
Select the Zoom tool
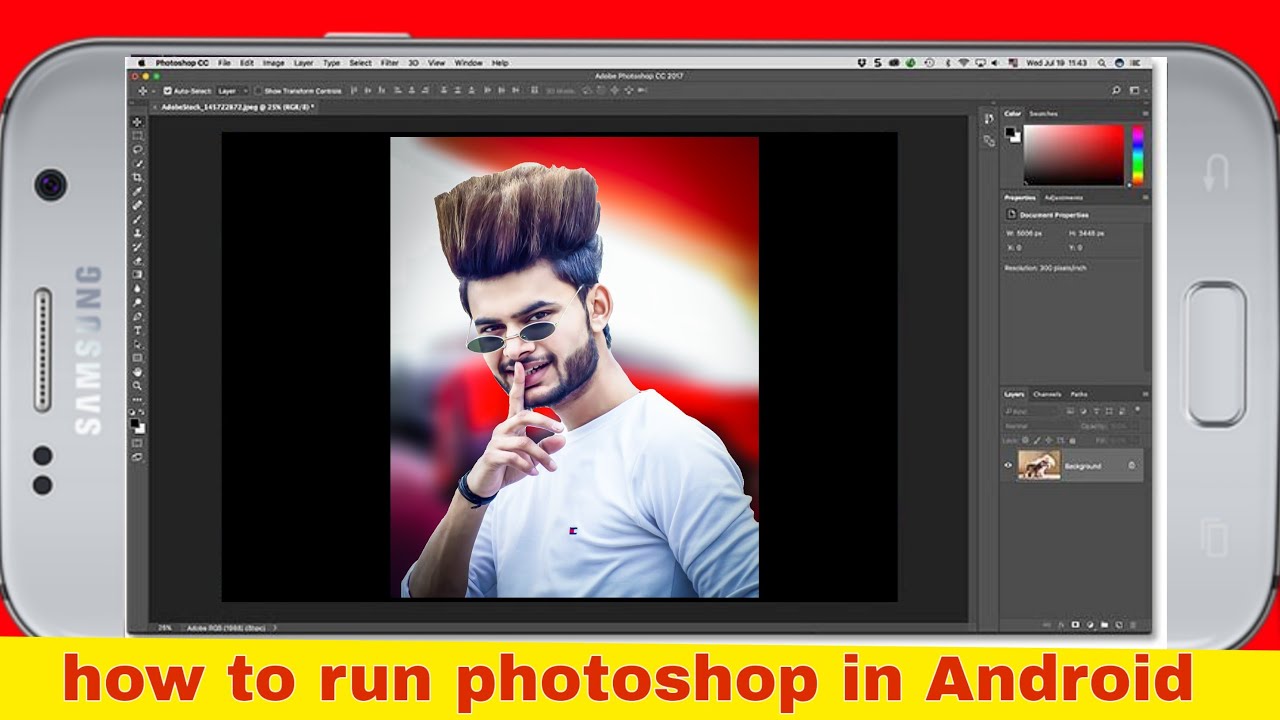[x=138, y=385]
